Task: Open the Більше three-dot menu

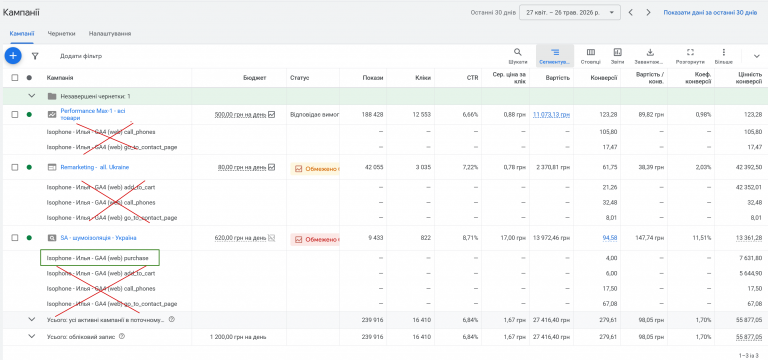Action: point(723,56)
